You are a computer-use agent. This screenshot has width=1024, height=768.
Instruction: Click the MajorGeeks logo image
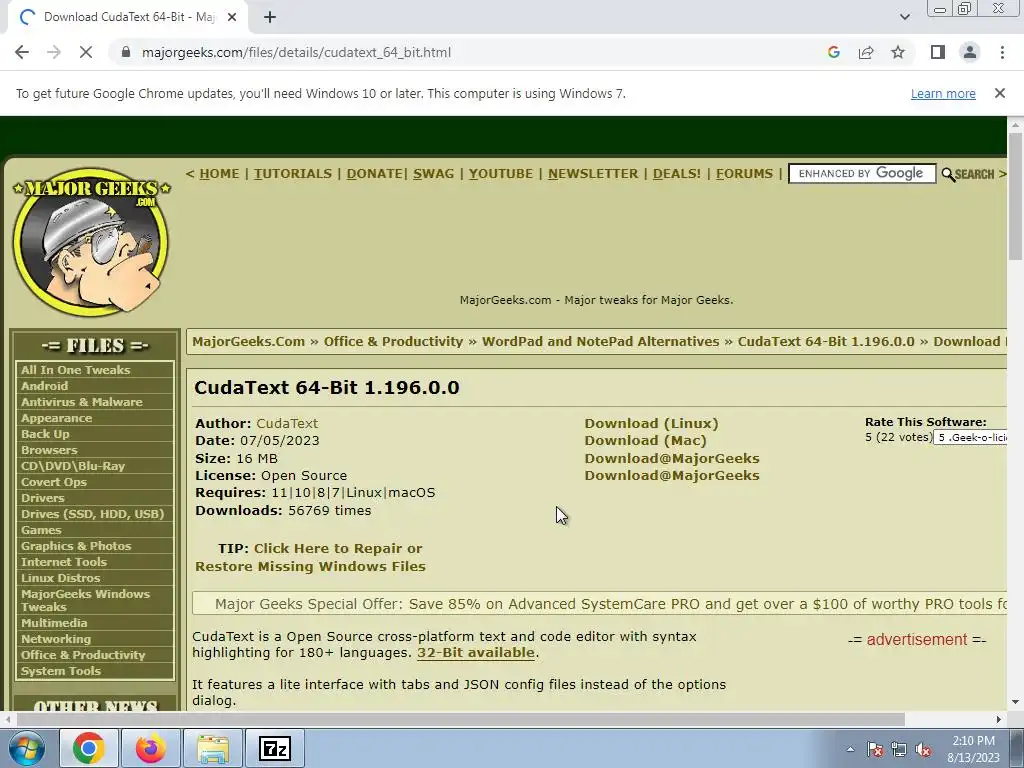pos(91,241)
